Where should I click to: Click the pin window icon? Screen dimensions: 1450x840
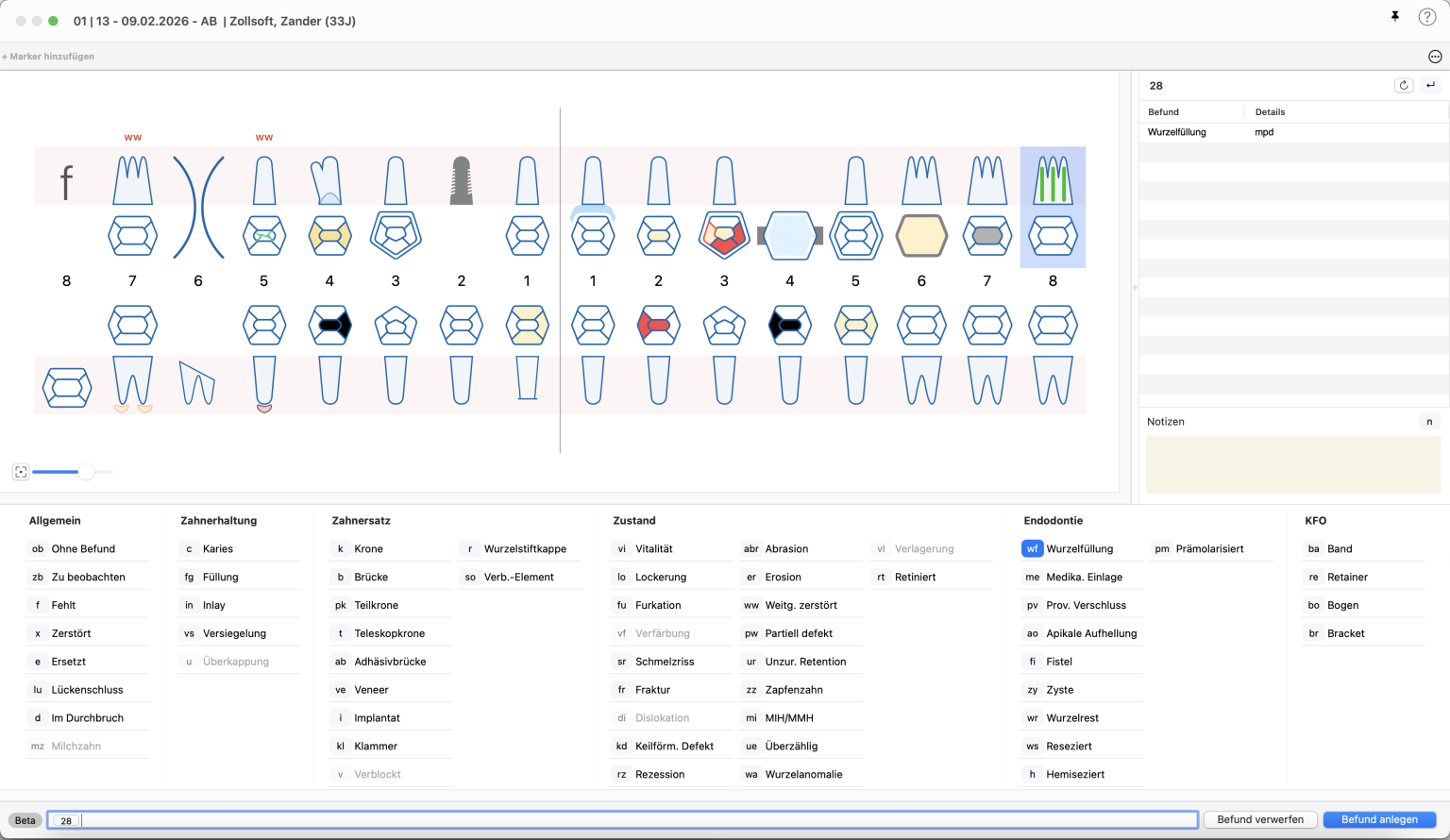pos(1394,17)
